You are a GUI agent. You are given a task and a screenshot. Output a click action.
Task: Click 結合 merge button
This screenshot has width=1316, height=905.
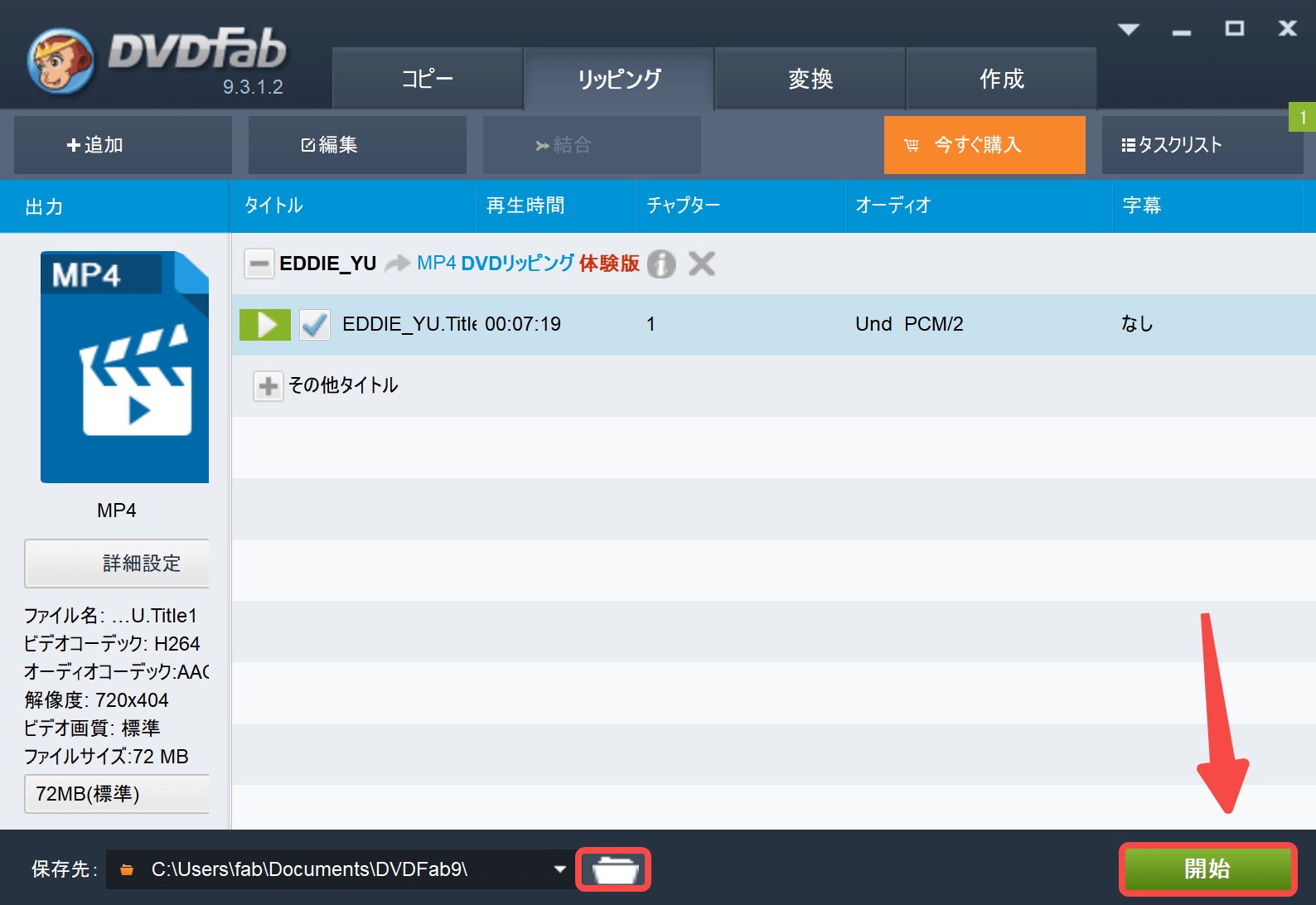(592, 145)
